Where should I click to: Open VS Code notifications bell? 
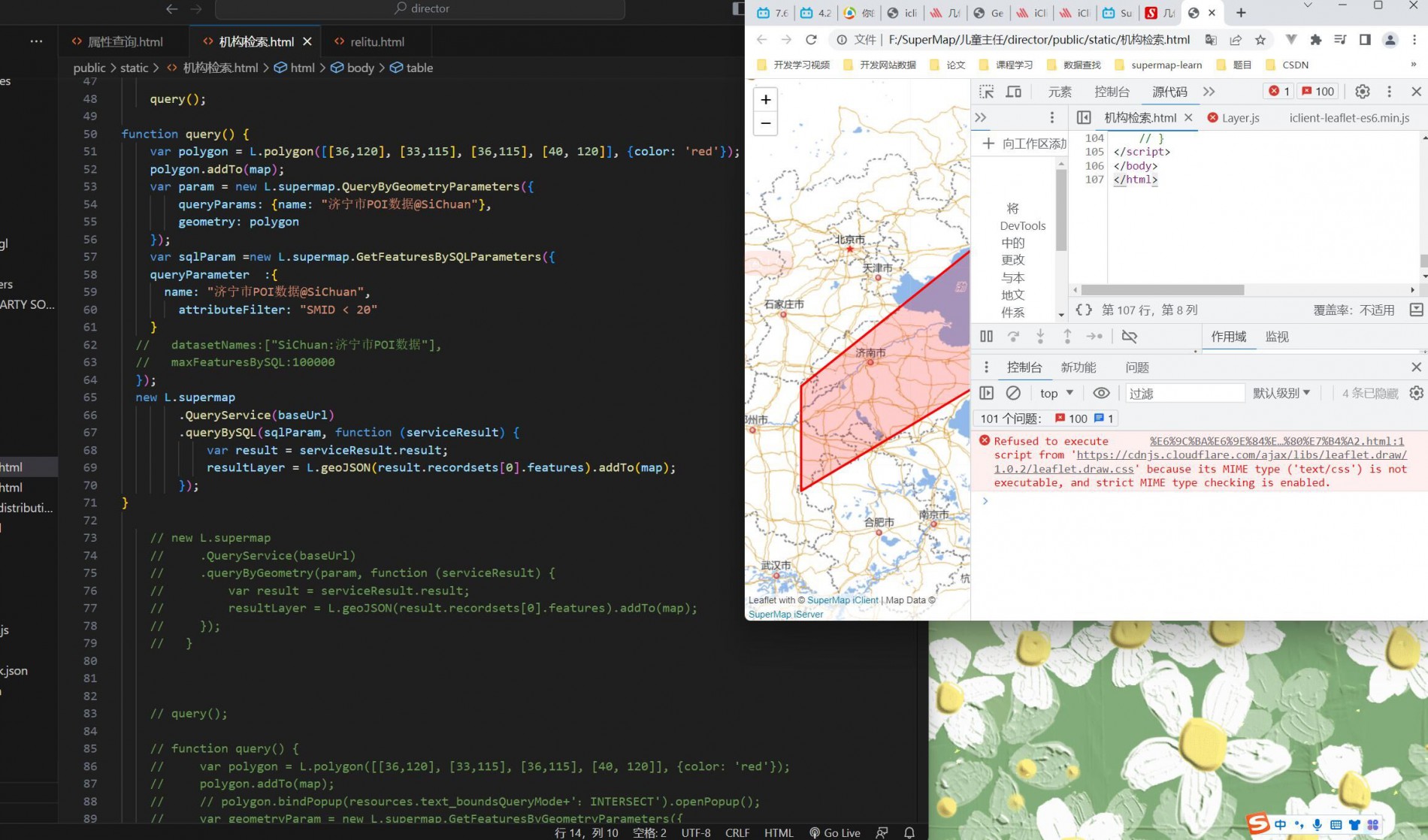click(909, 832)
